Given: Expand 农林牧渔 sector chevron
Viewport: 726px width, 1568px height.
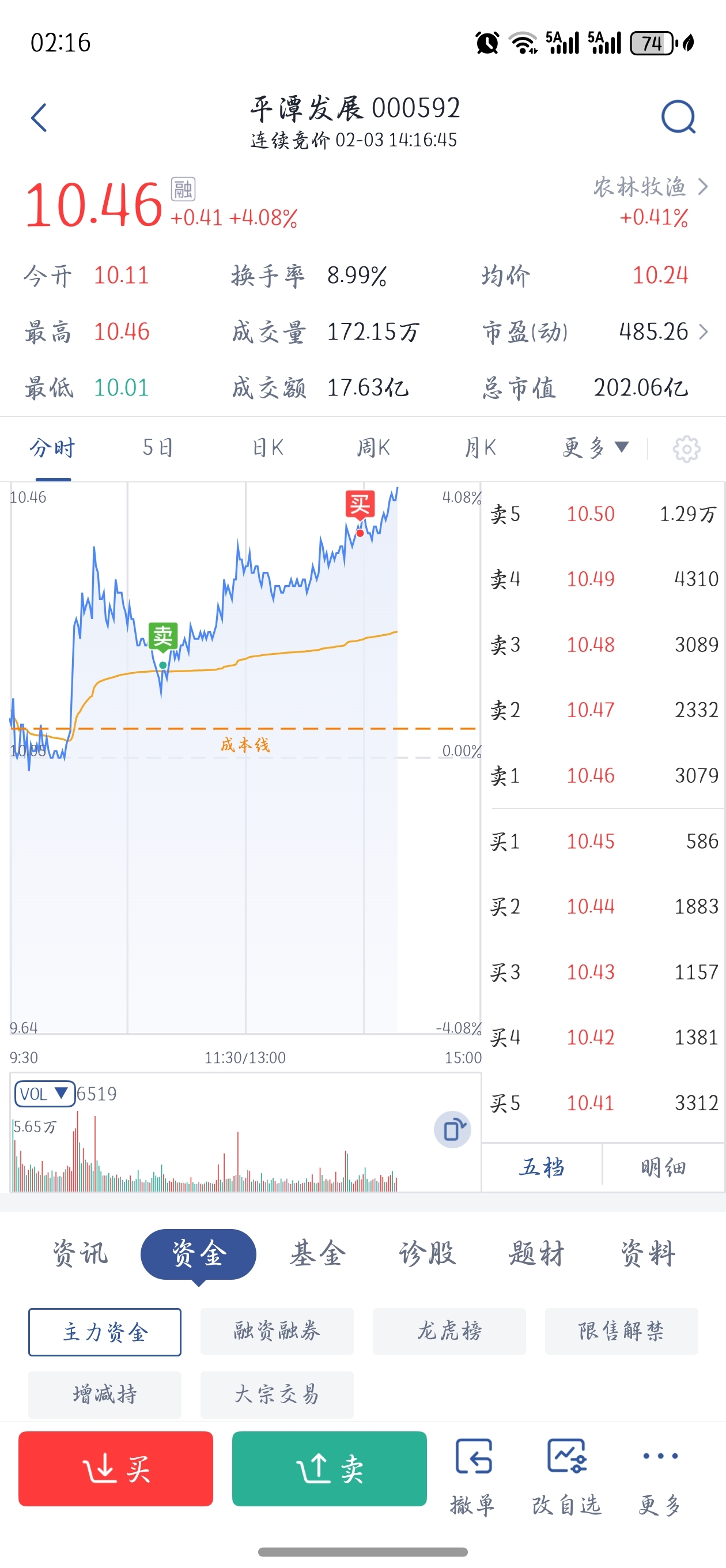Looking at the screenshot, I should 703,187.
